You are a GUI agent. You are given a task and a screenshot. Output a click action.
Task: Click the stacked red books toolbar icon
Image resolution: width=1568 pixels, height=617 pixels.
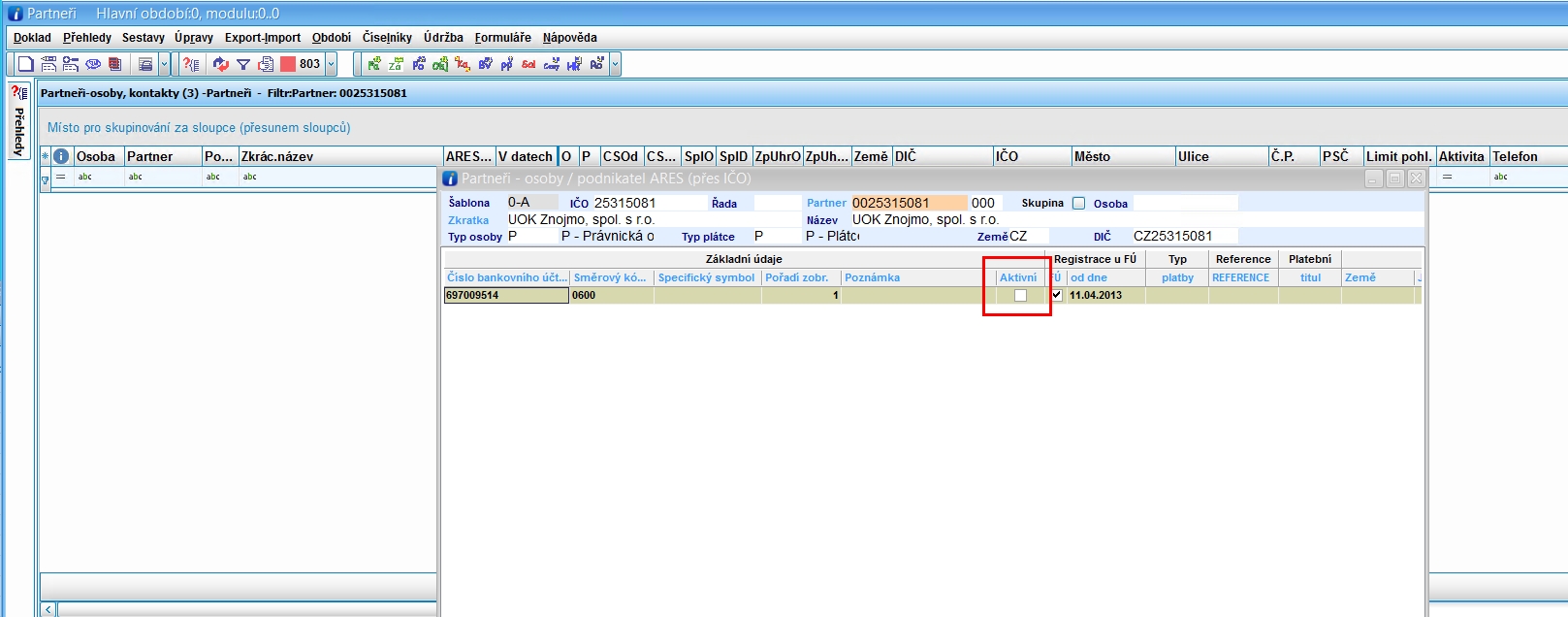(115, 64)
